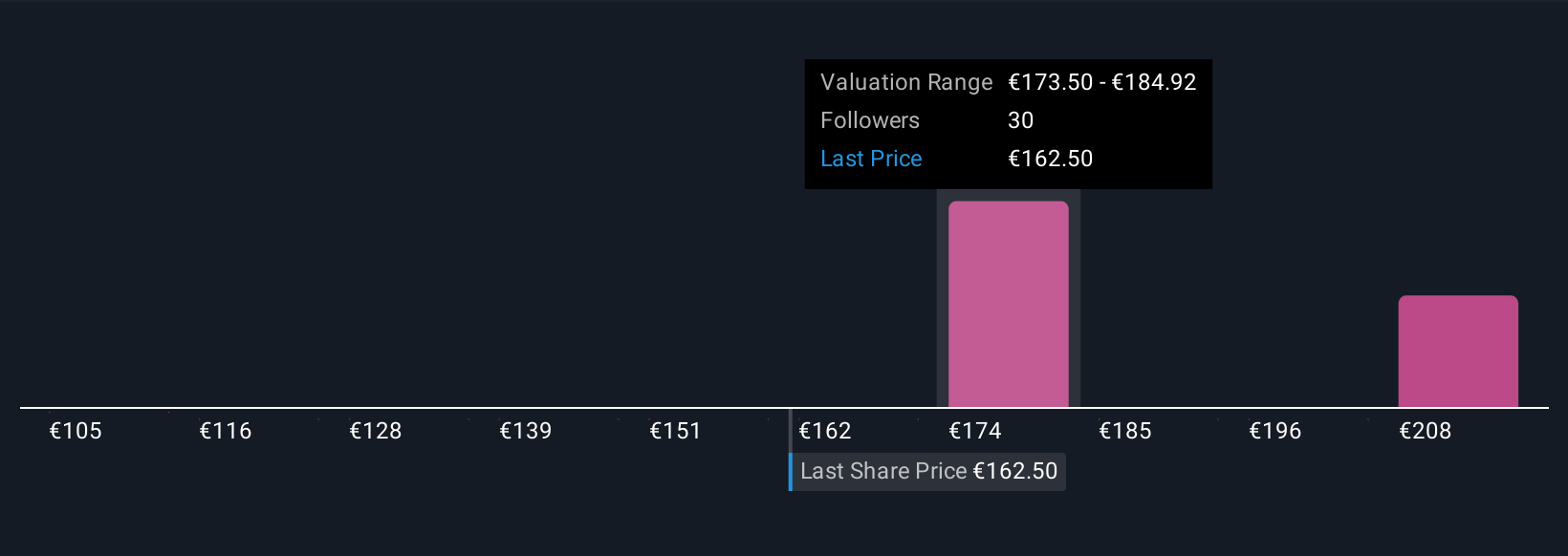
Task: Click the €162 axis tick label
Action: 825,431
